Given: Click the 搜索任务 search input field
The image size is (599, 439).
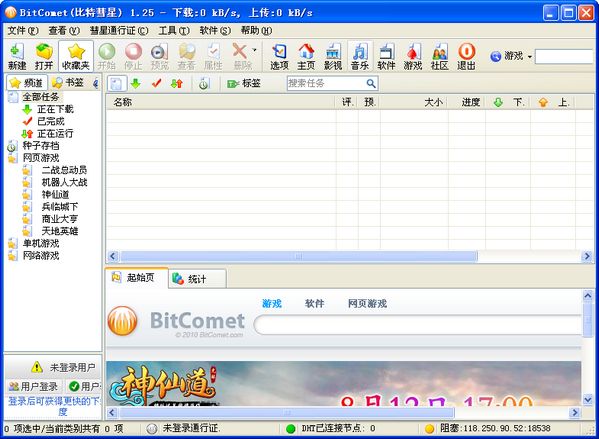Looking at the screenshot, I should 327,83.
